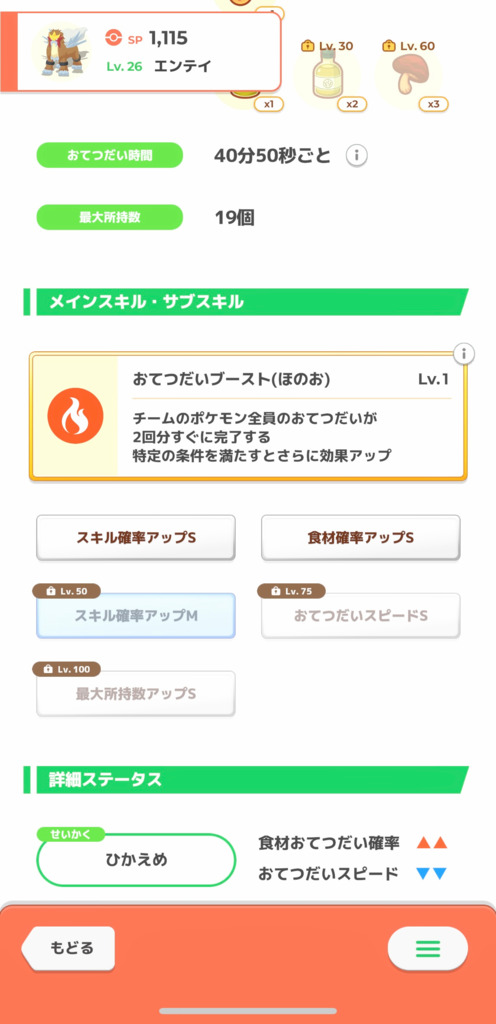The image size is (496, 1024).
Task: Tap the おてつだいブースト(ほのお) skill card
Action: point(248,418)
